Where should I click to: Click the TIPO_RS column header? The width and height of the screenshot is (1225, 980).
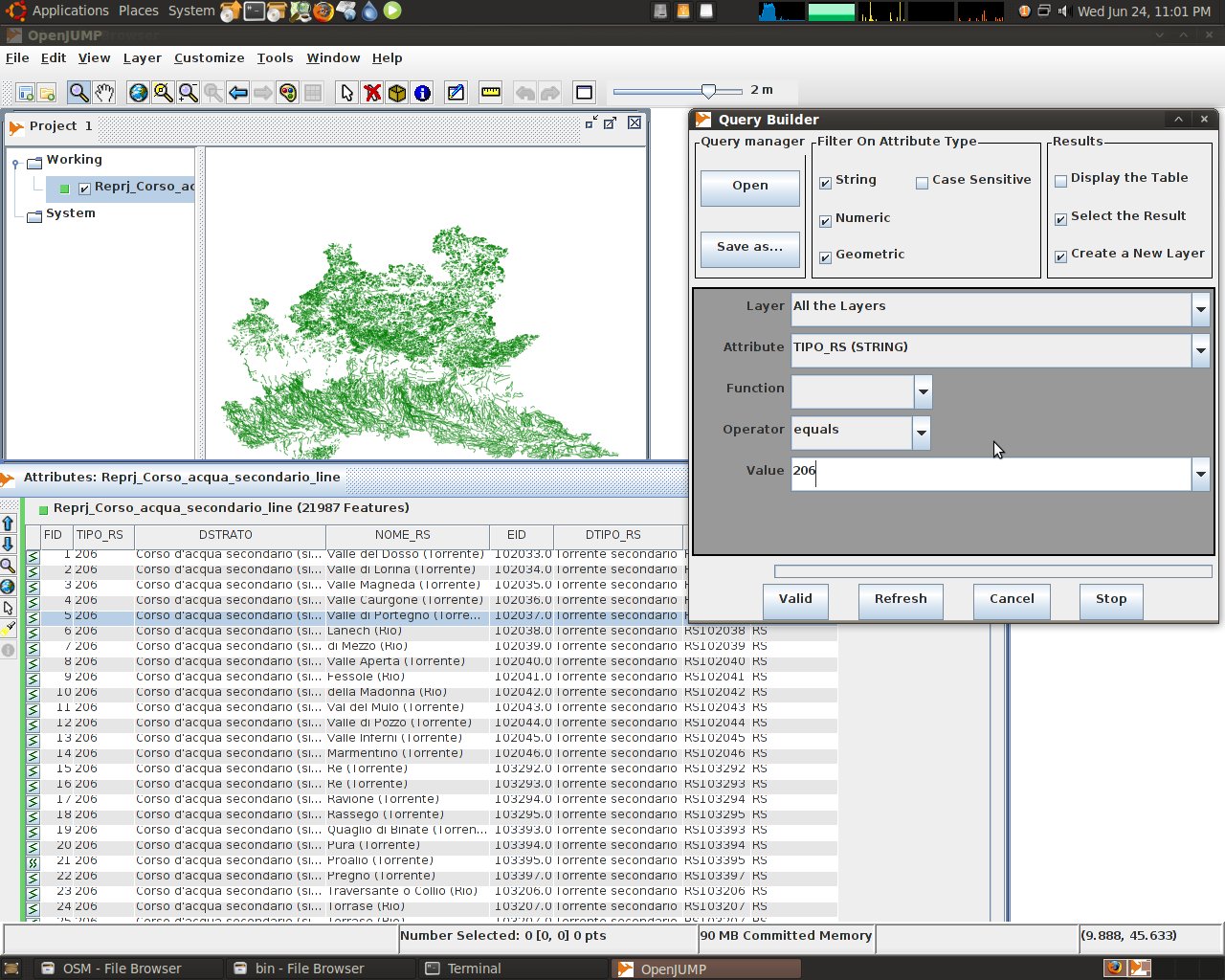(x=103, y=536)
